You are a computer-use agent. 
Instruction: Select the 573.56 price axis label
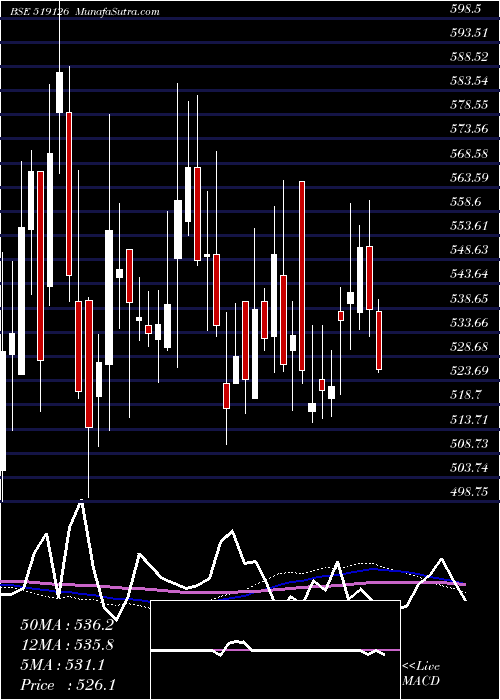[x=468, y=129]
